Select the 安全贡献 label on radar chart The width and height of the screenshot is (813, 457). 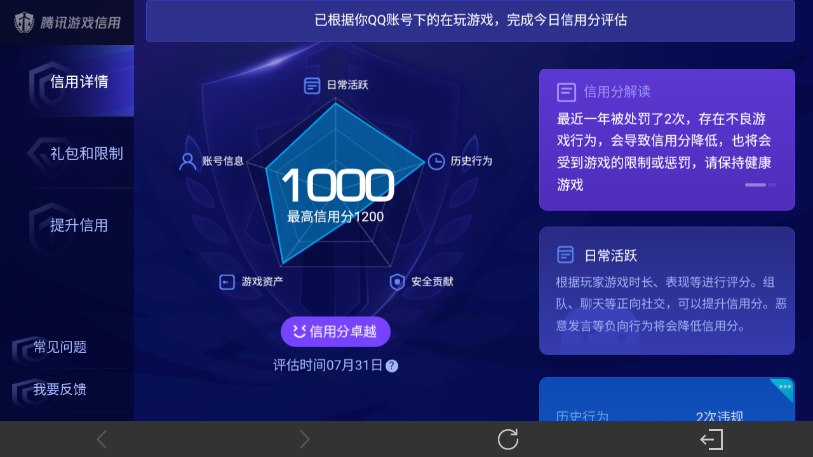432,282
